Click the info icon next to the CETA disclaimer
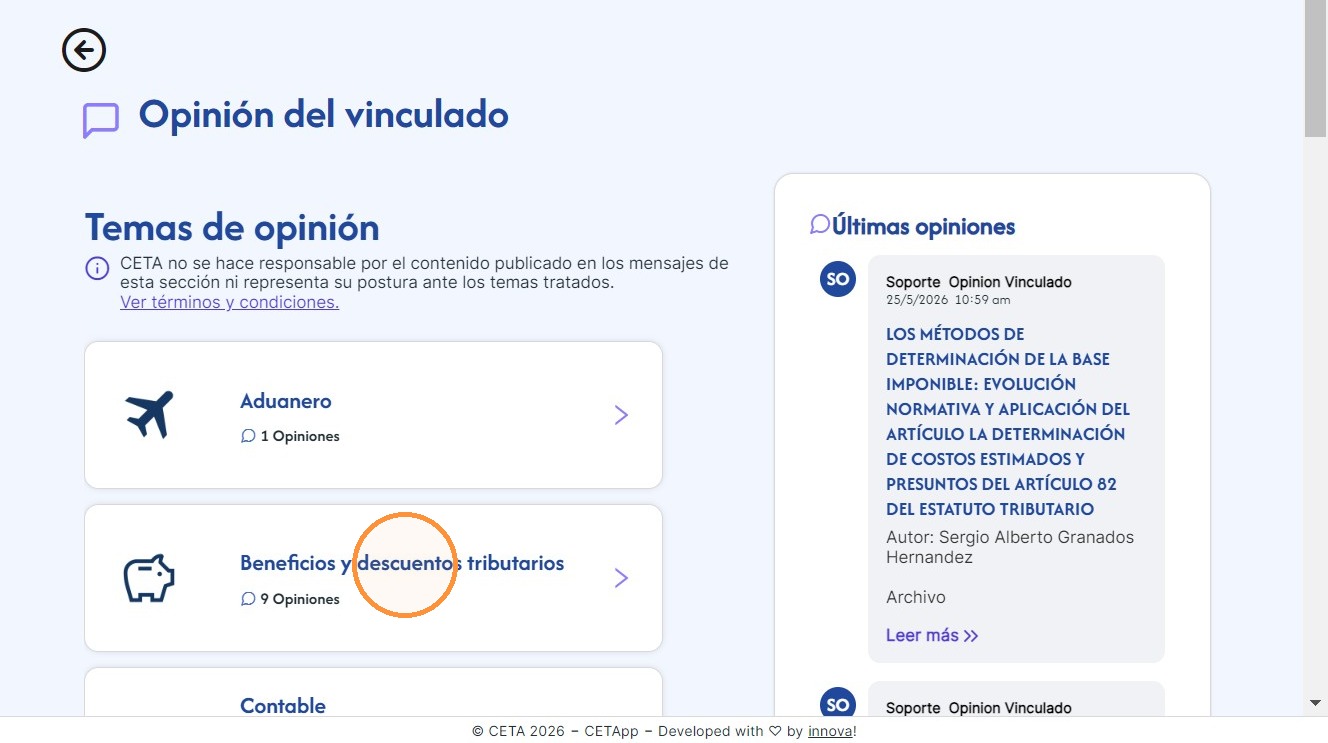Screen dimensions: 1328x743 coord(97,268)
